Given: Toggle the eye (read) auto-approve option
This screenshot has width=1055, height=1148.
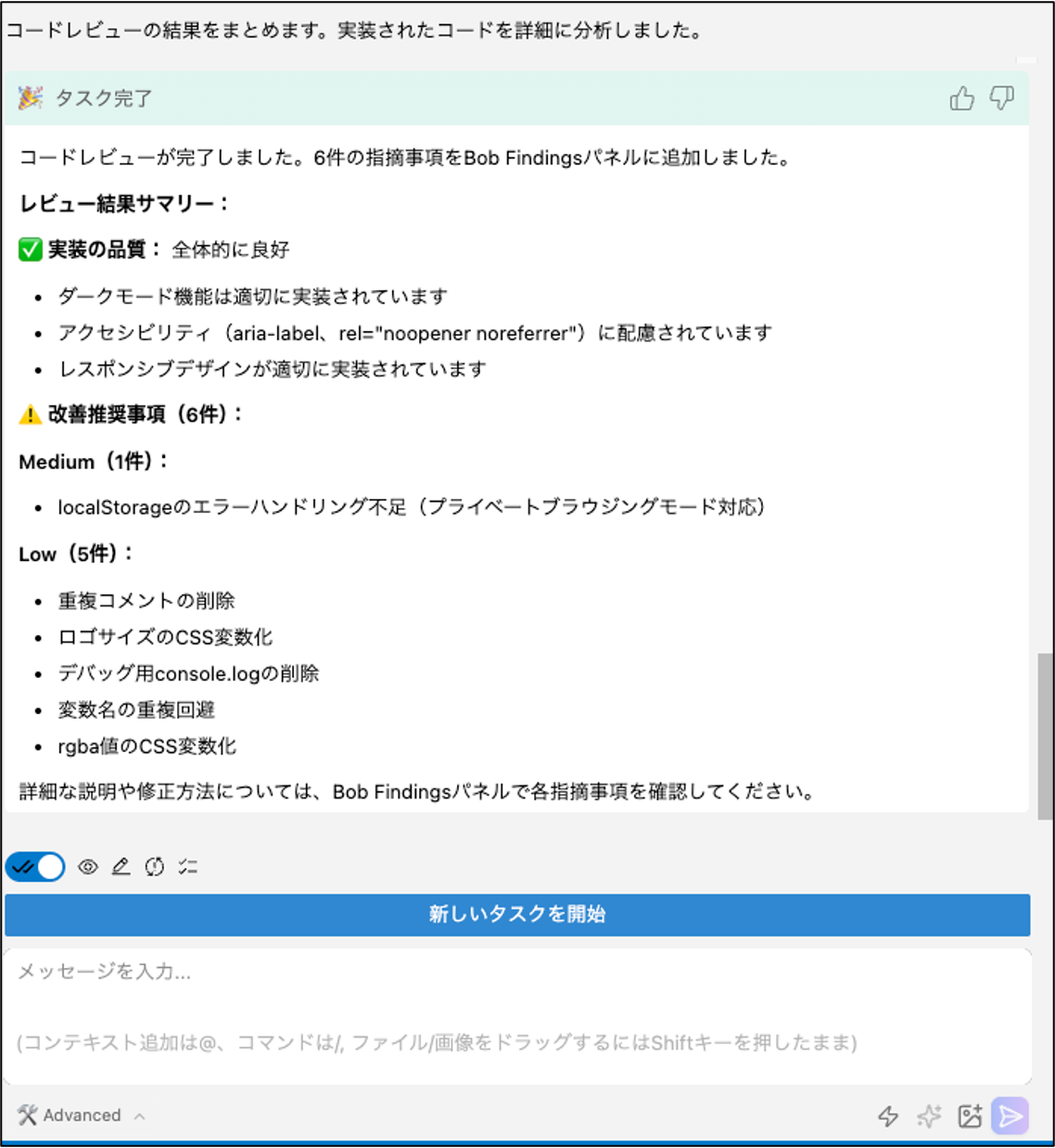Looking at the screenshot, I should click(88, 867).
